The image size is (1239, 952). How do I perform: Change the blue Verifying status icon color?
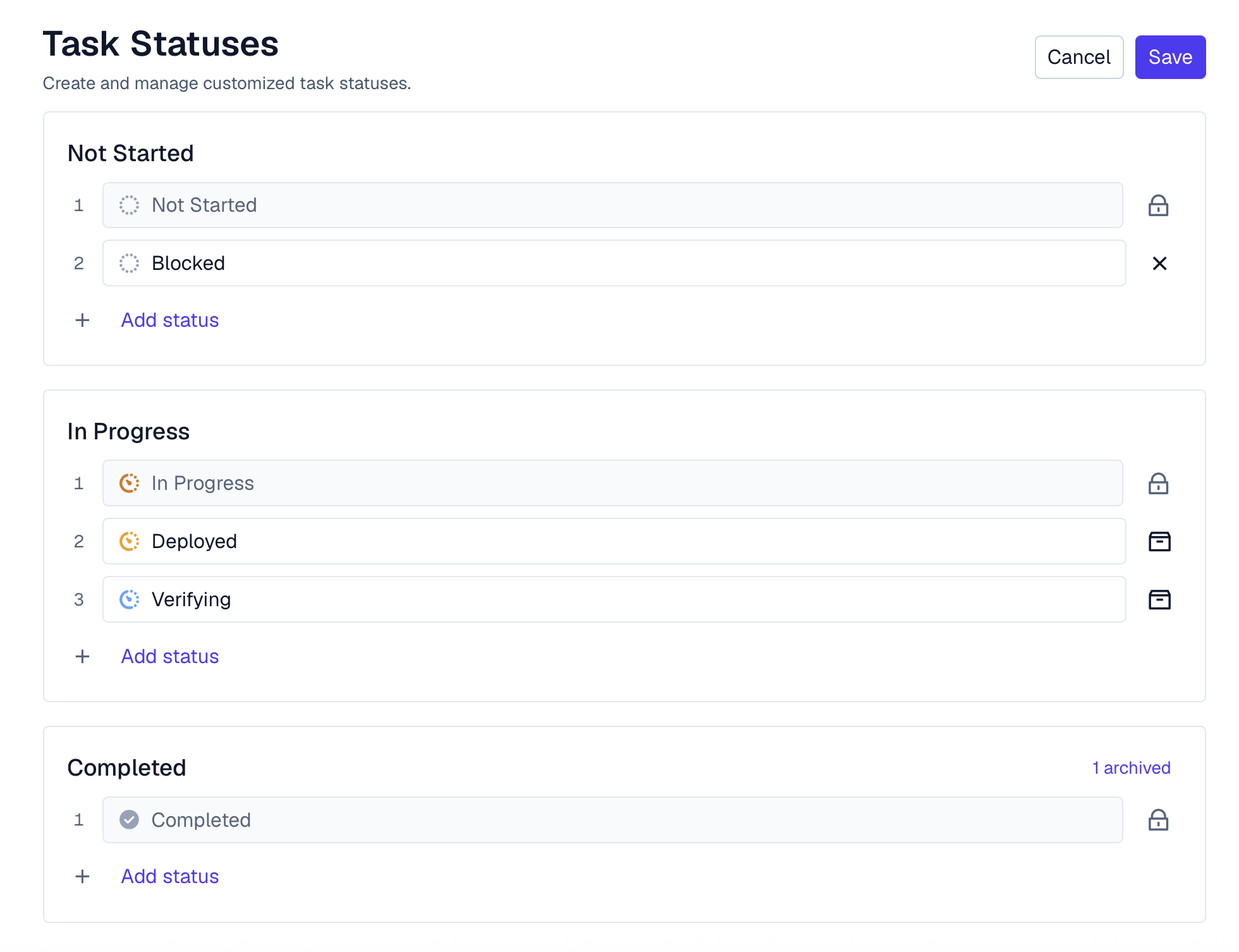(129, 600)
